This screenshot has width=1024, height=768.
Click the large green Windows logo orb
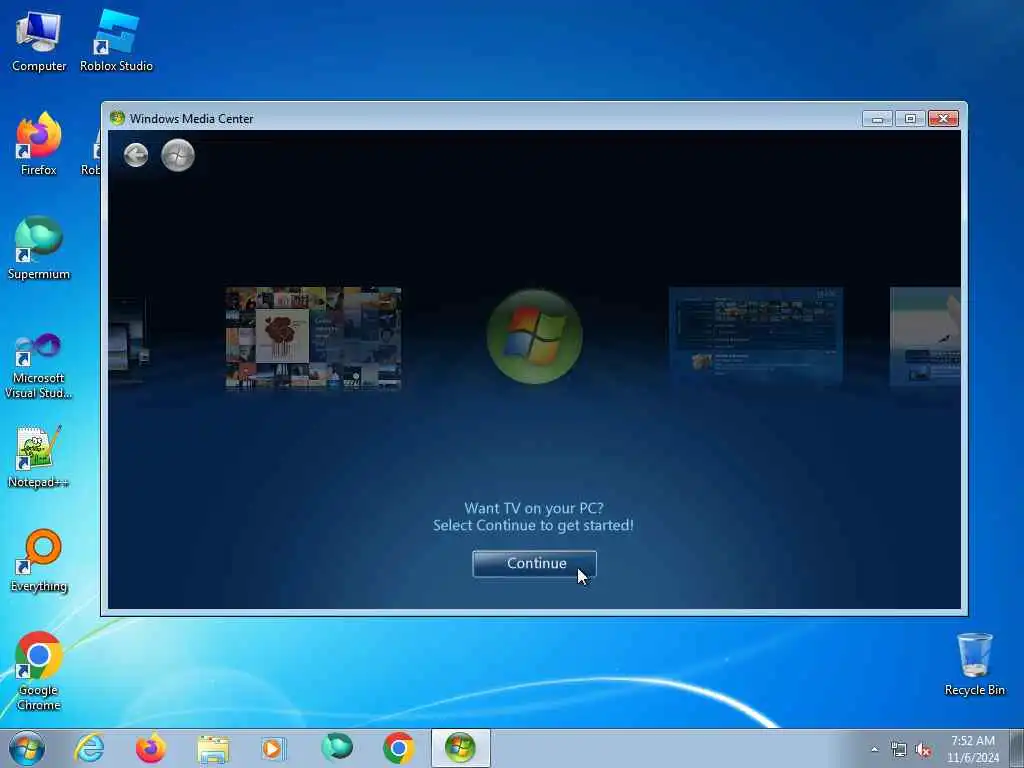point(535,336)
